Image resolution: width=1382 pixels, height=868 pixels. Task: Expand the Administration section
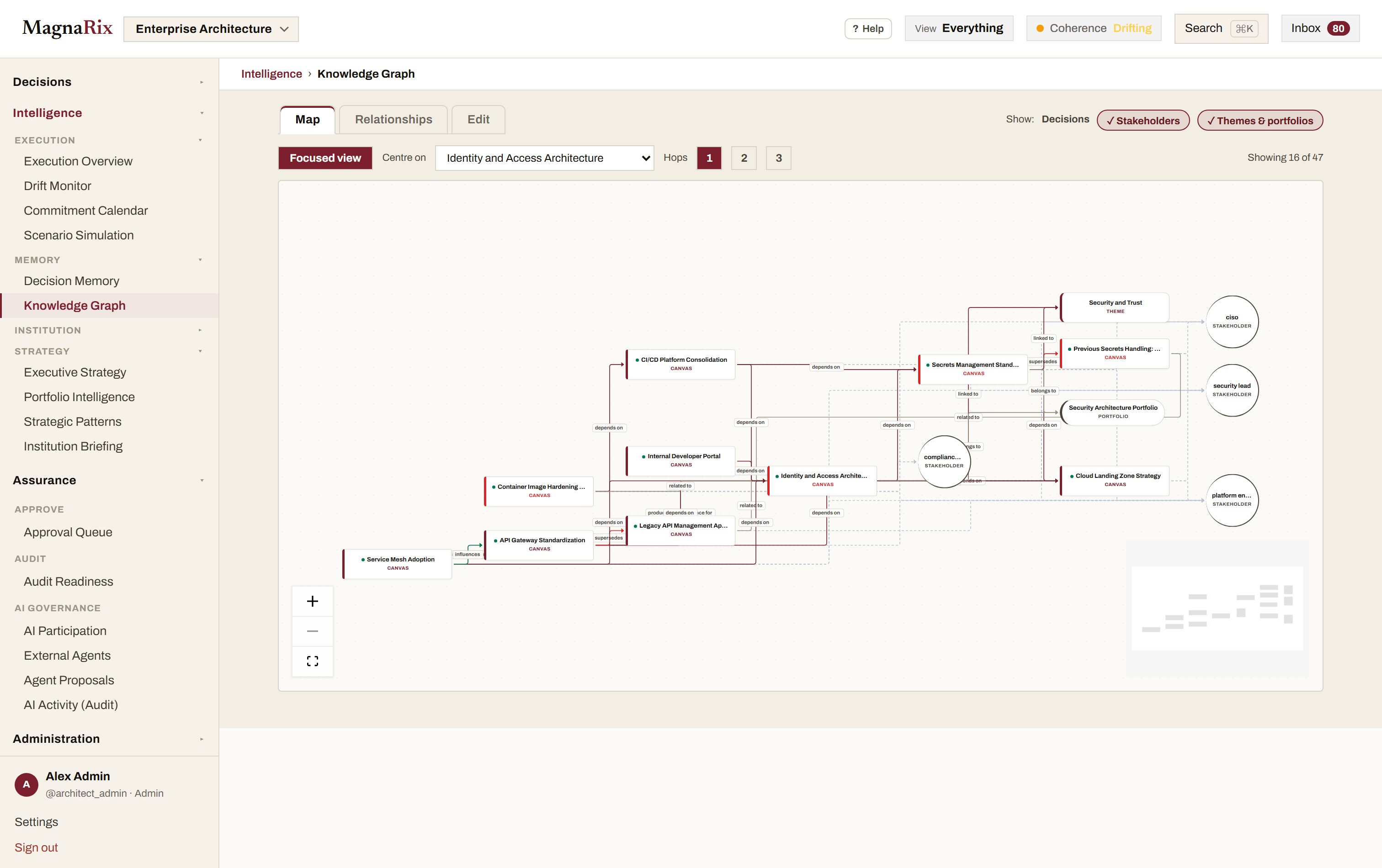point(109,738)
